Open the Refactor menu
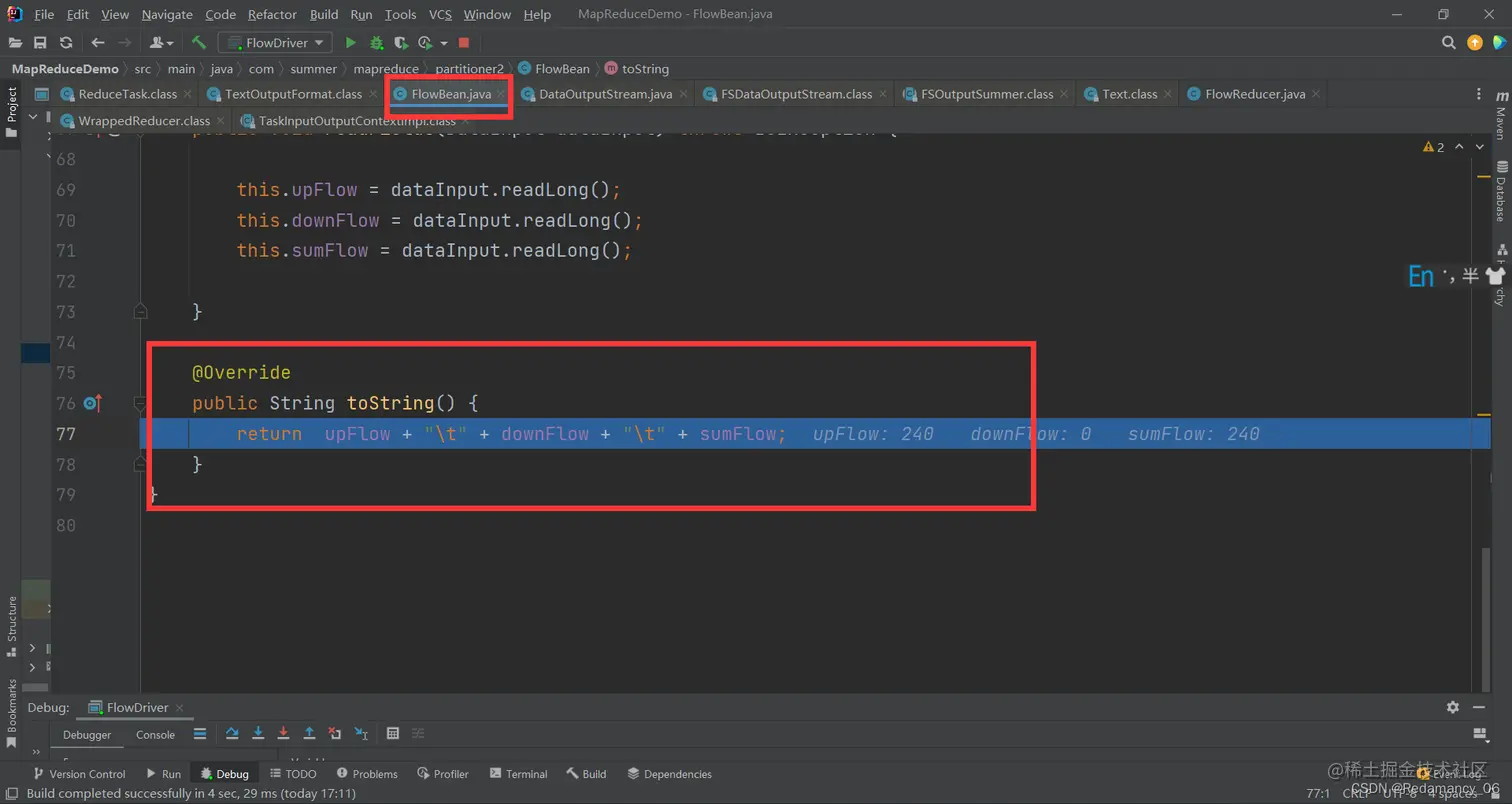The image size is (1512, 804). pyautogui.click(x=273, y=14)
